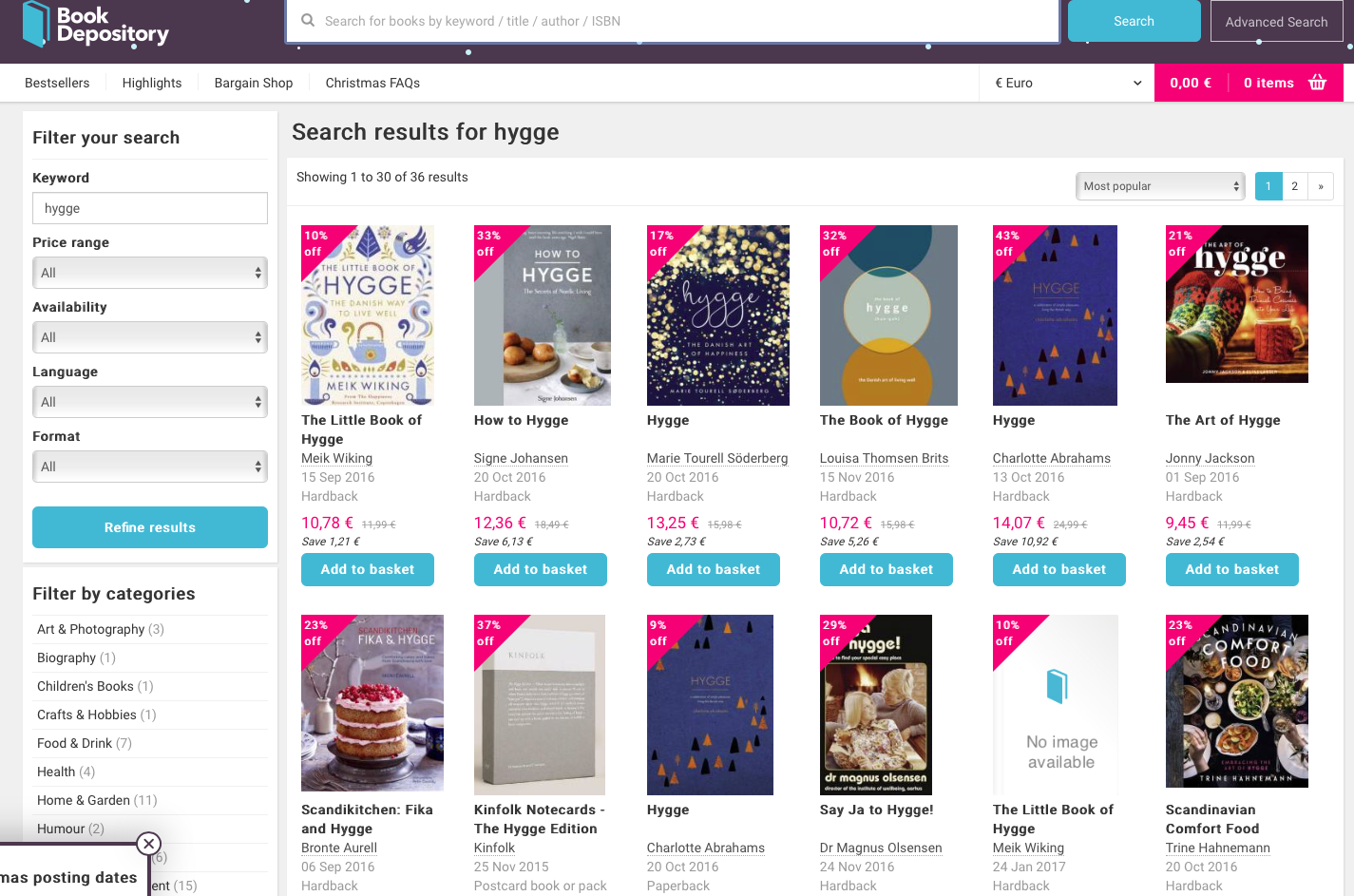Close the Christmas posting dates popup
Screen dimensions: 1354x896
(148, 844)
